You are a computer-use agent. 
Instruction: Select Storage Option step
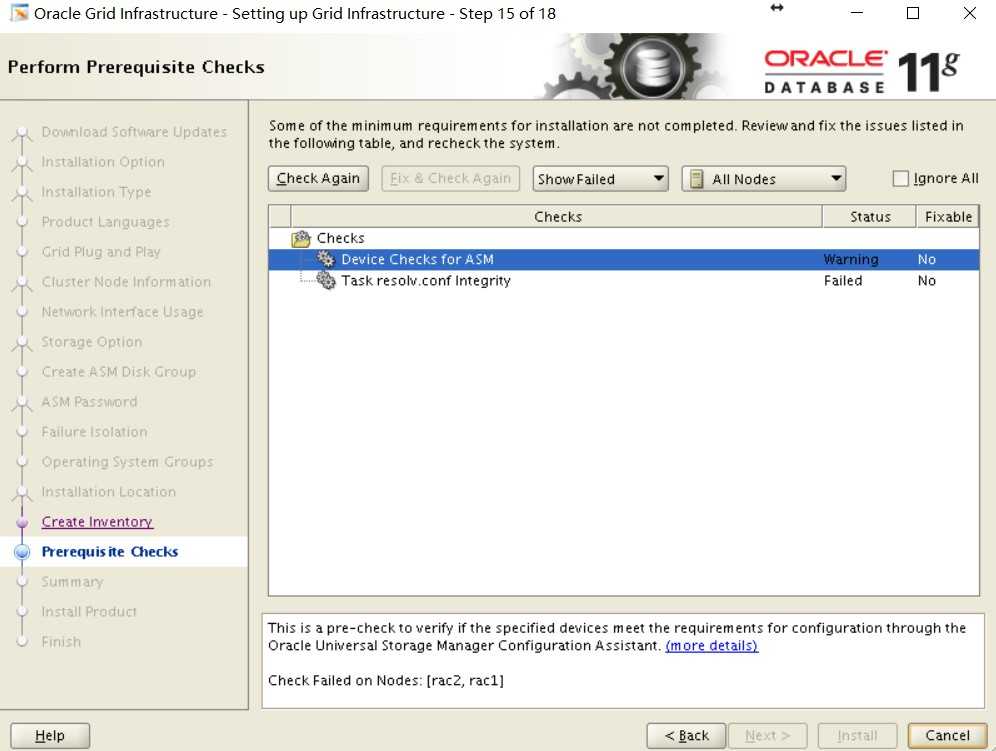(x=91, y=342)
